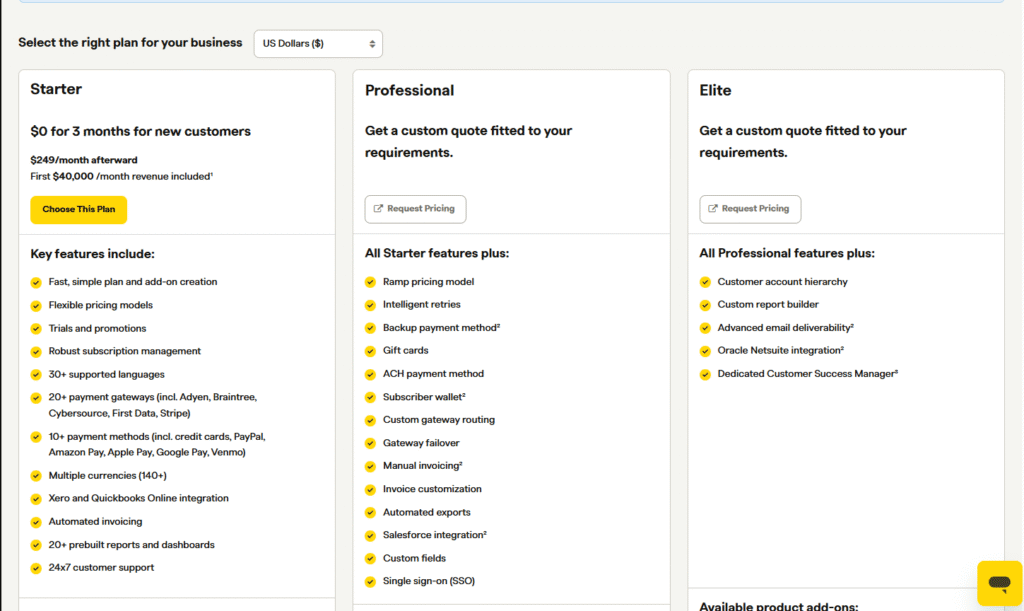Click checkmark icon next to Customer account hierarchy
The height and width of the screenshot is (611, 1024).
[x=706, y=282]
